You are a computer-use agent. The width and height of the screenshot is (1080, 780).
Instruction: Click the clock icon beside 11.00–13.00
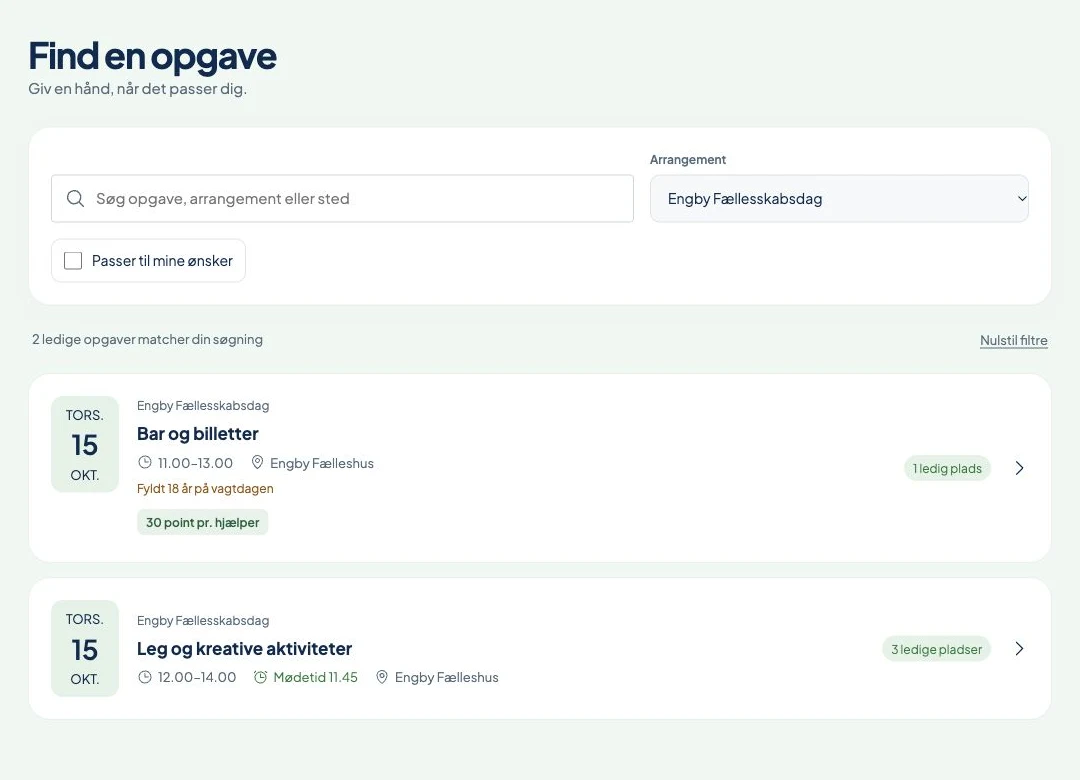pyautogui.click(x=145, y=462)
